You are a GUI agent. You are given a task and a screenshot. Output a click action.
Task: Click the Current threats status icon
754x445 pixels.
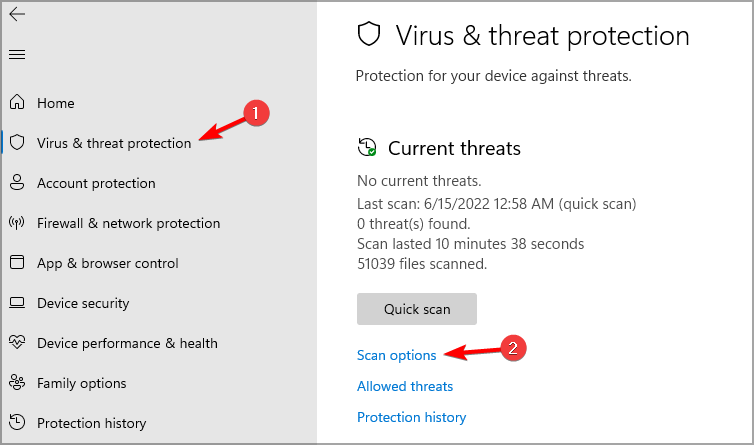click(367, 148)
